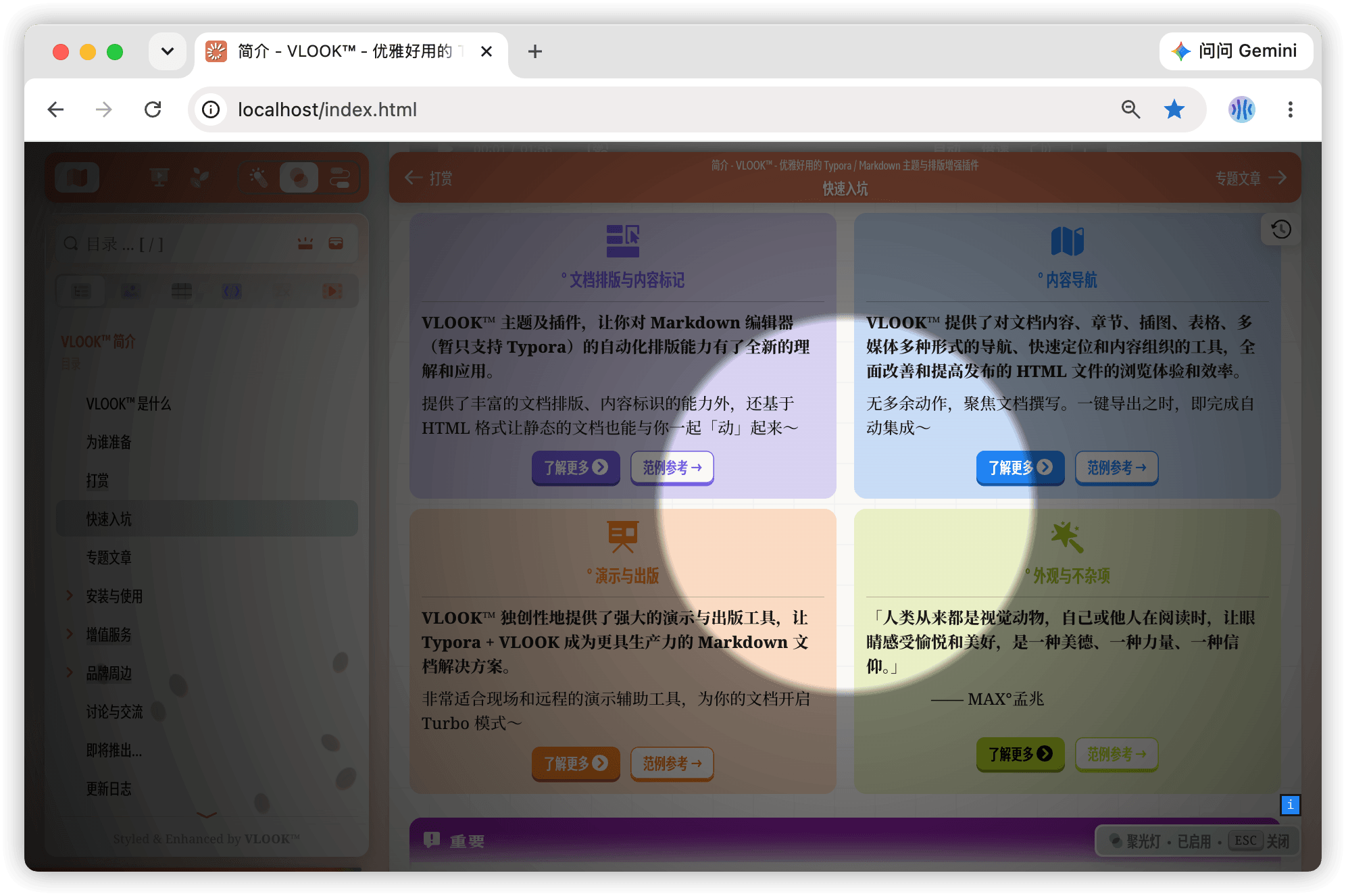Click 范例参考 in 内容导航 card
Image resolution: width=1346 pixels, height=896 pixels.
1117,468
